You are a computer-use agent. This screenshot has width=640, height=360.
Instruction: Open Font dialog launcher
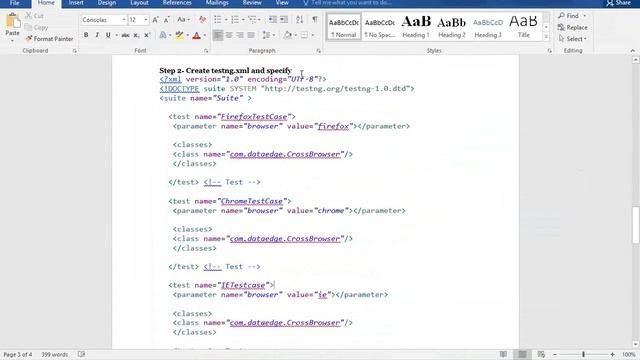206,51
